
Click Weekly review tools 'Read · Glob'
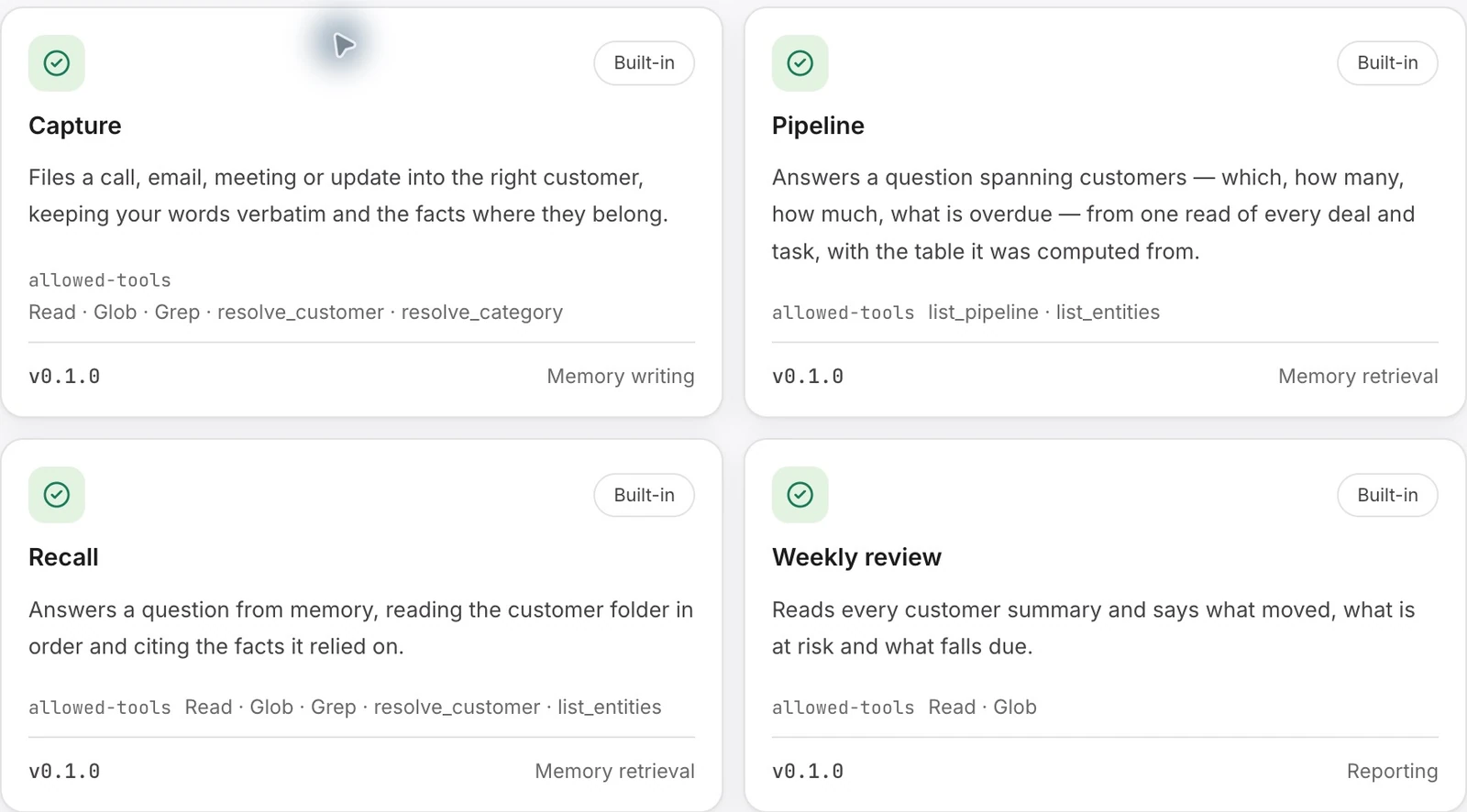pyautogui.click(x=982, y=708)
